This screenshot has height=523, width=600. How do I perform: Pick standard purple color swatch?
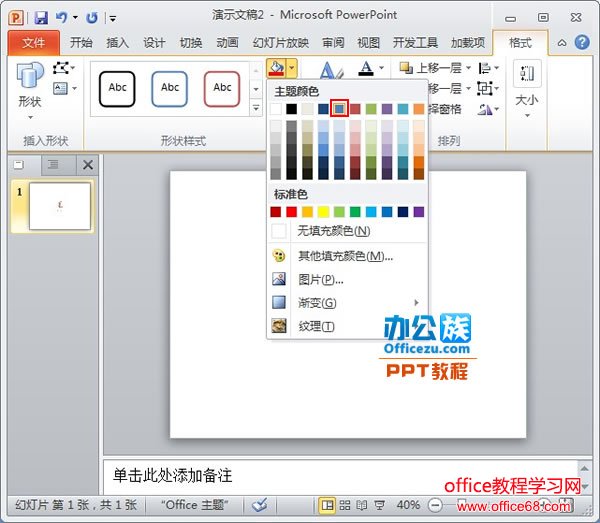coord(419,212)
